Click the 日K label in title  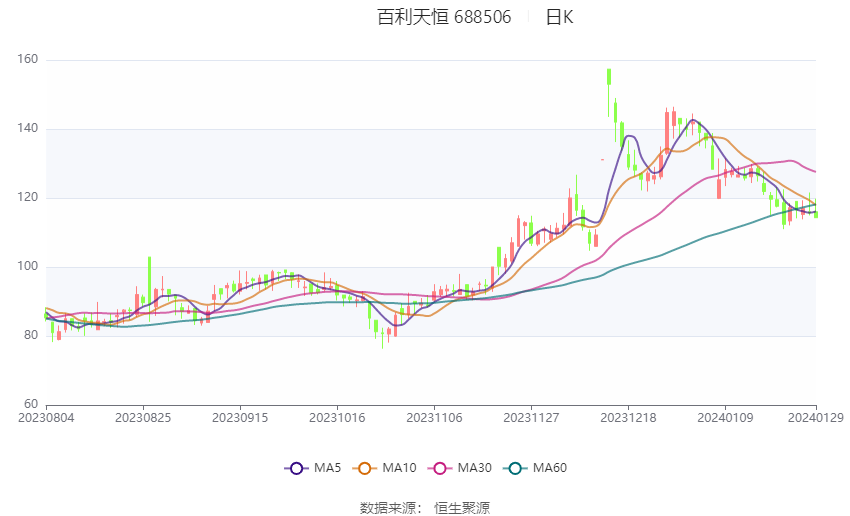(559, 17)
